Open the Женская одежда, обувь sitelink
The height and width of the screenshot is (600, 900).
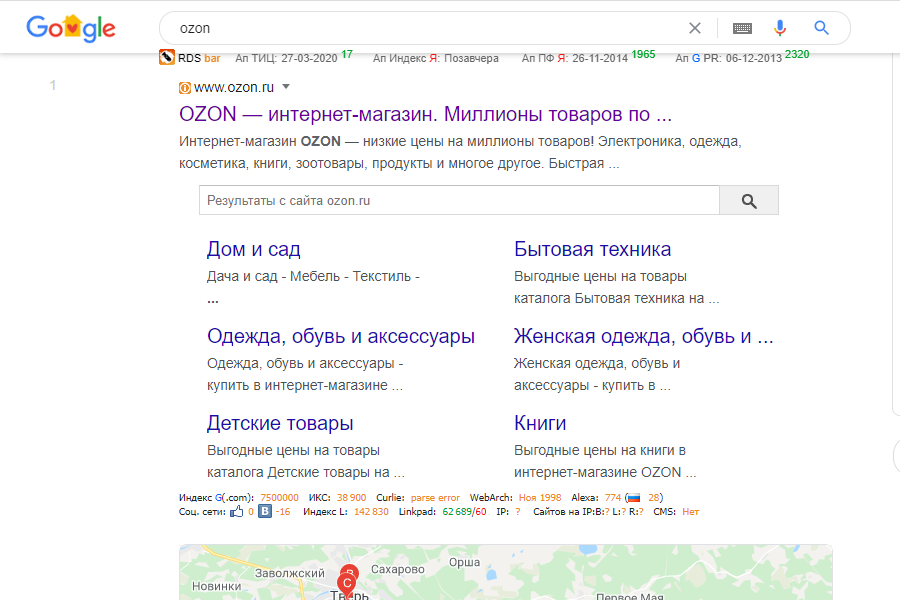643,336
